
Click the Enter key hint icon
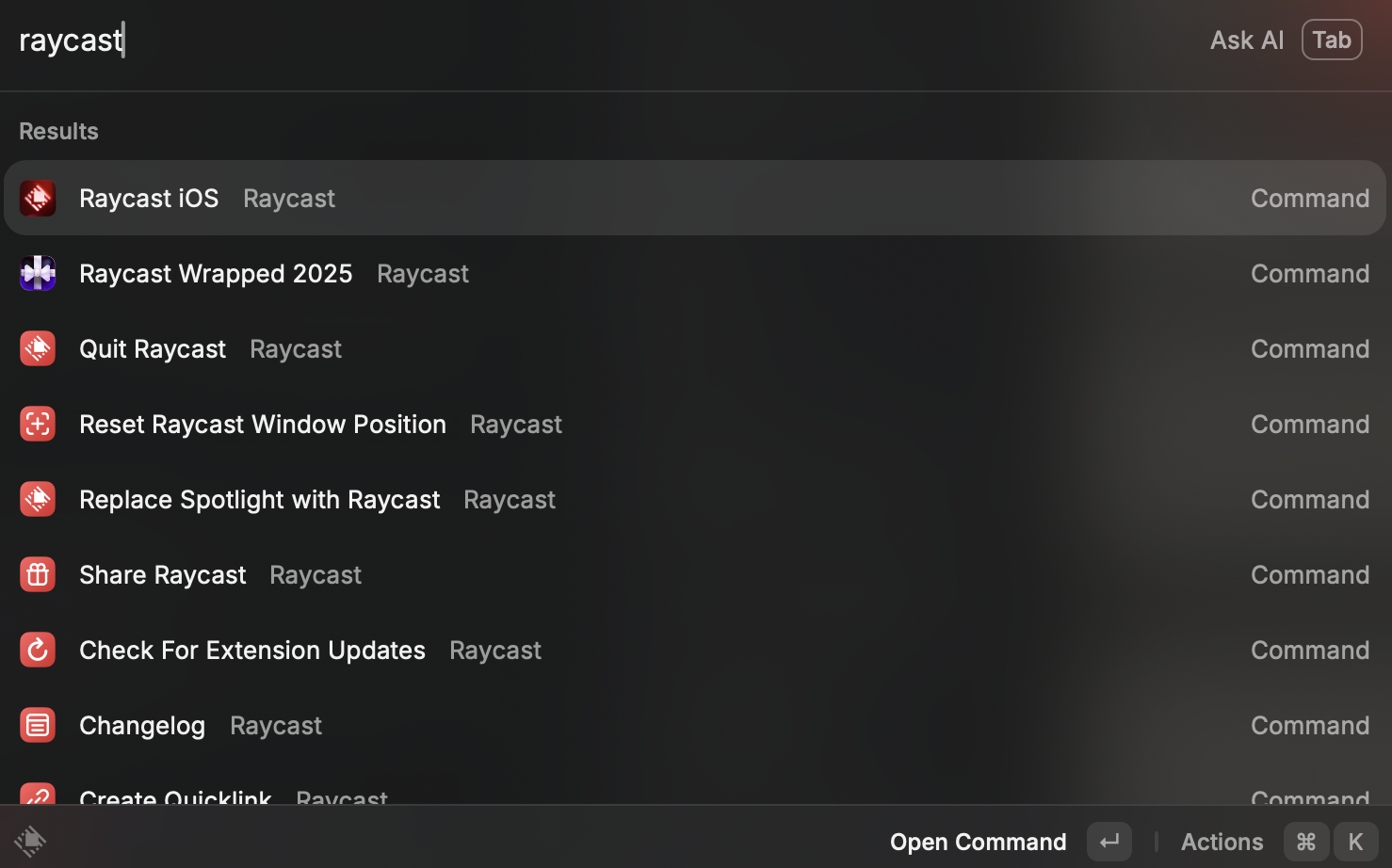click(x=1109, y=842)
